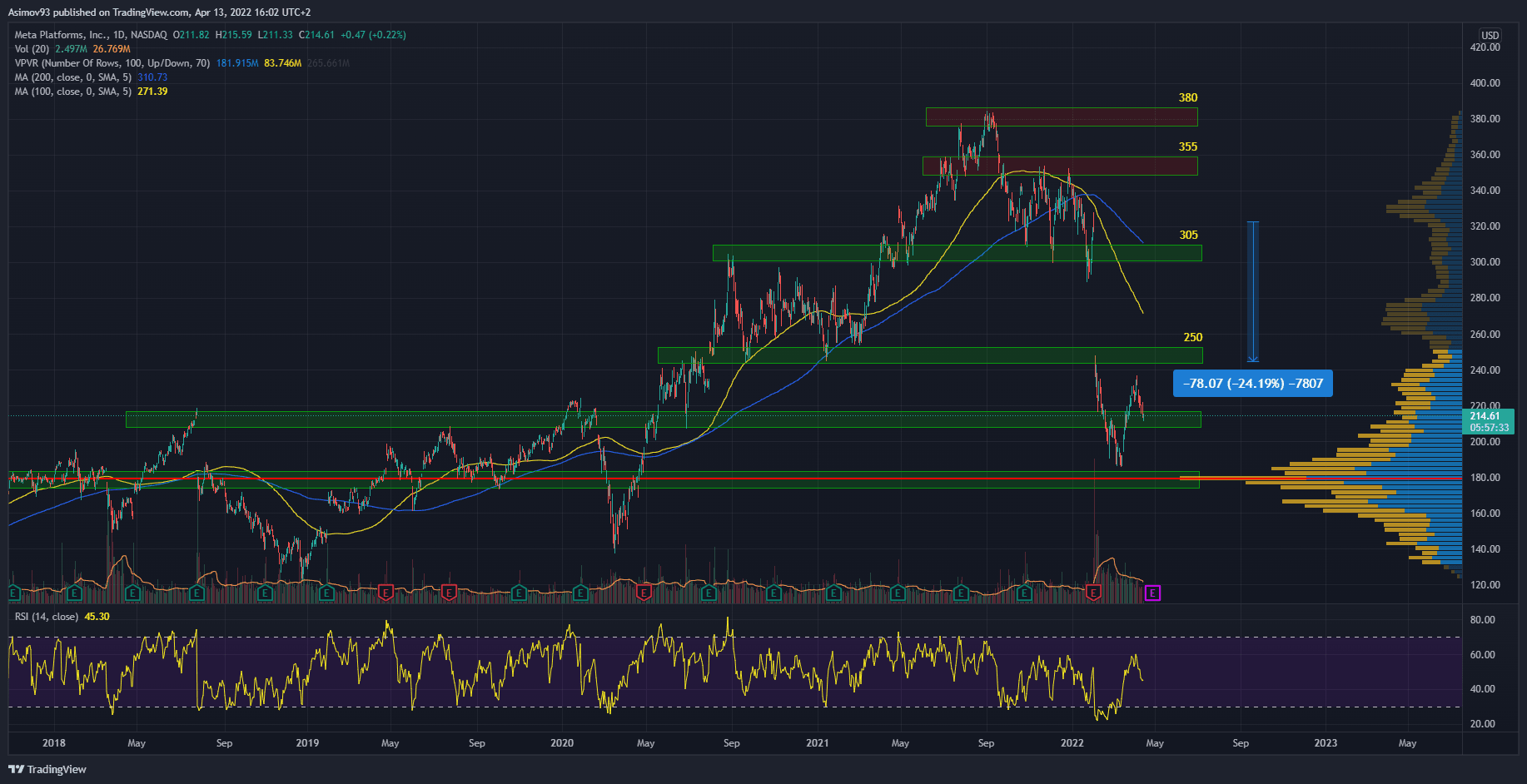The image size is (1527, 784).
Task: Click the 305 price level label
Action: (x=1188, y=235)
